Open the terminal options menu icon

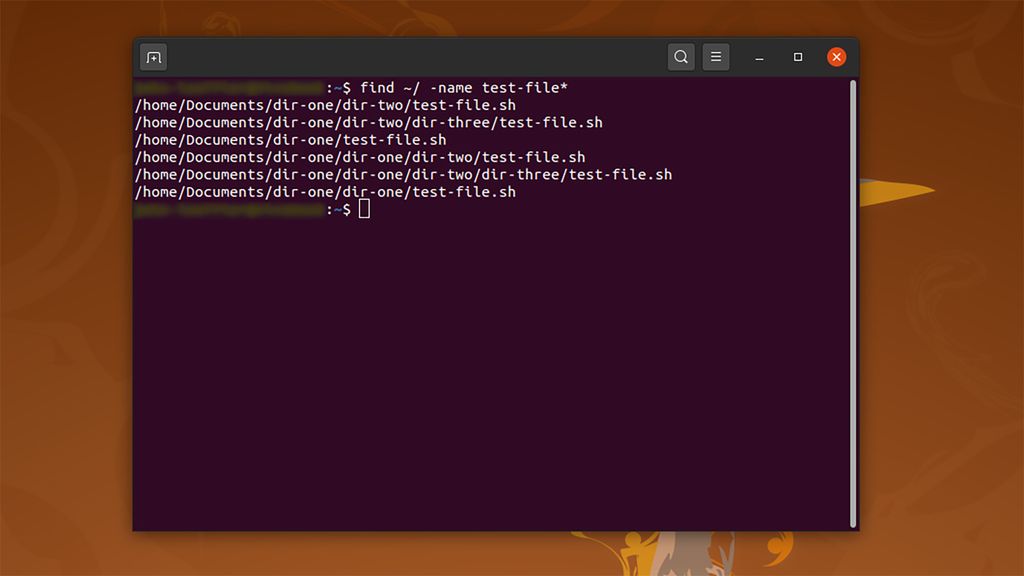[716, 57]
